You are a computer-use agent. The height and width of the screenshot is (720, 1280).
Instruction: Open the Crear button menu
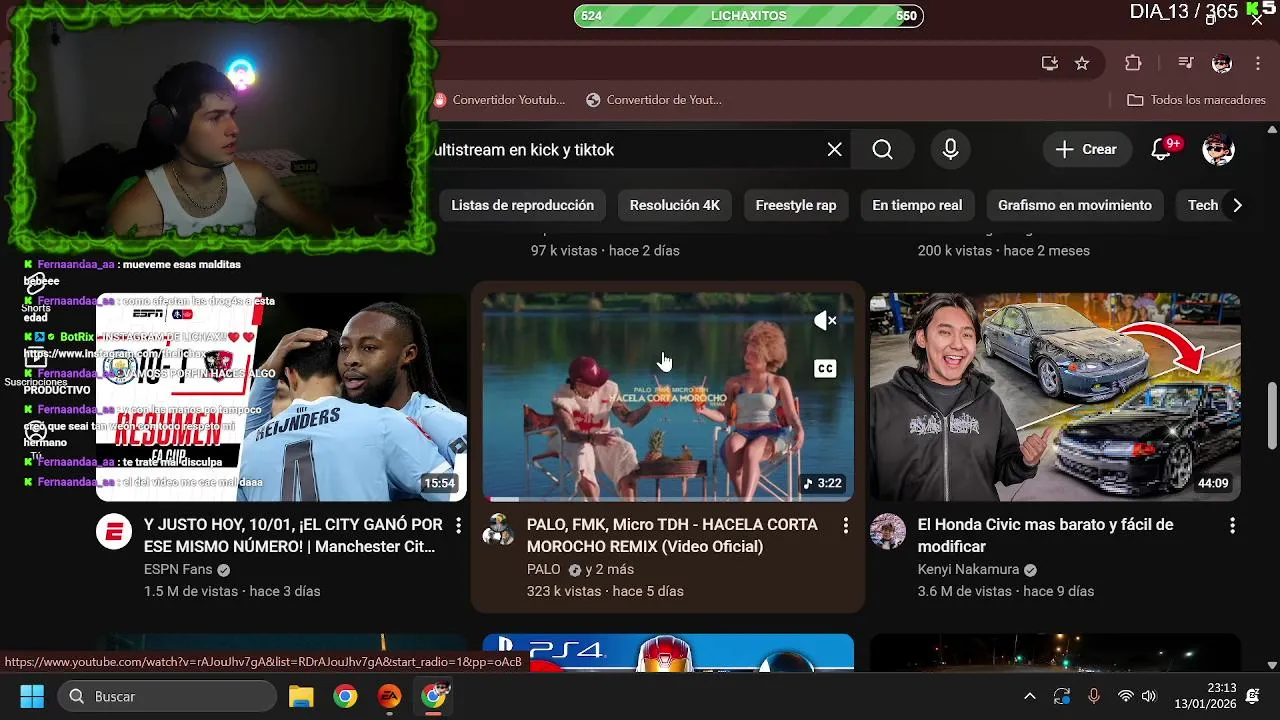[x=1087, y=150]
